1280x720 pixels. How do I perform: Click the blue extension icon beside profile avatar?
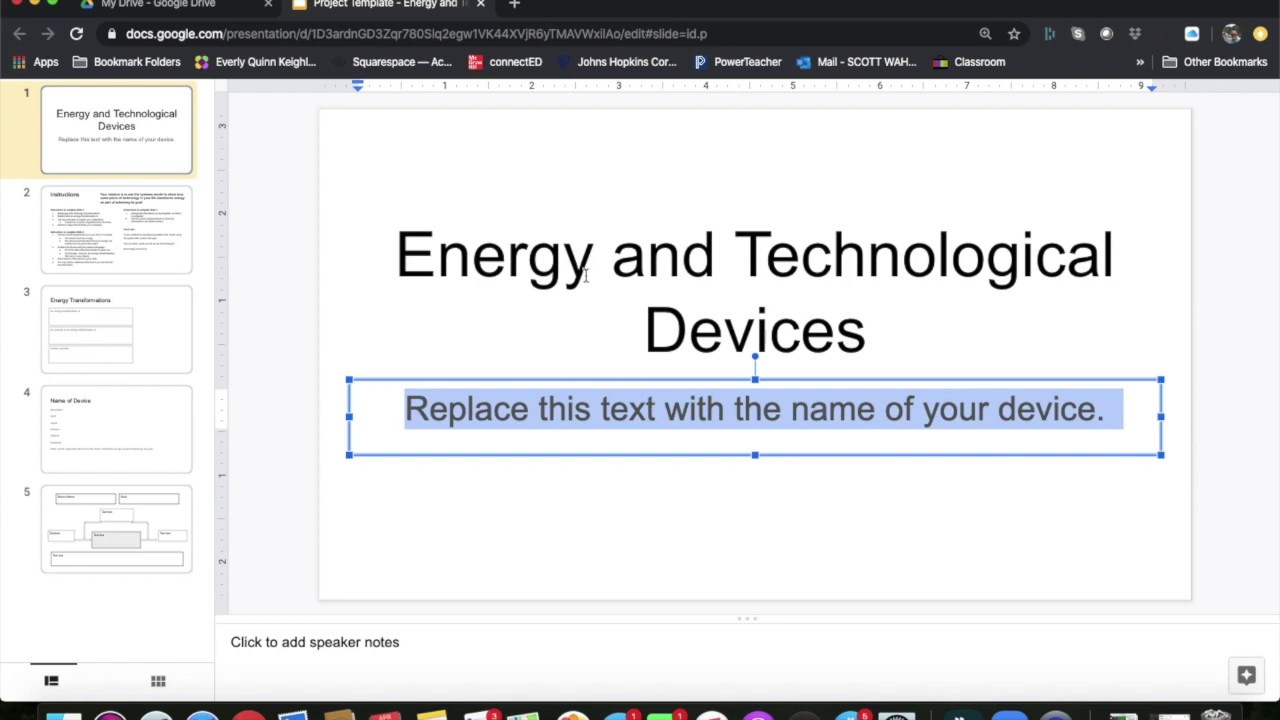click(1192, 34)
